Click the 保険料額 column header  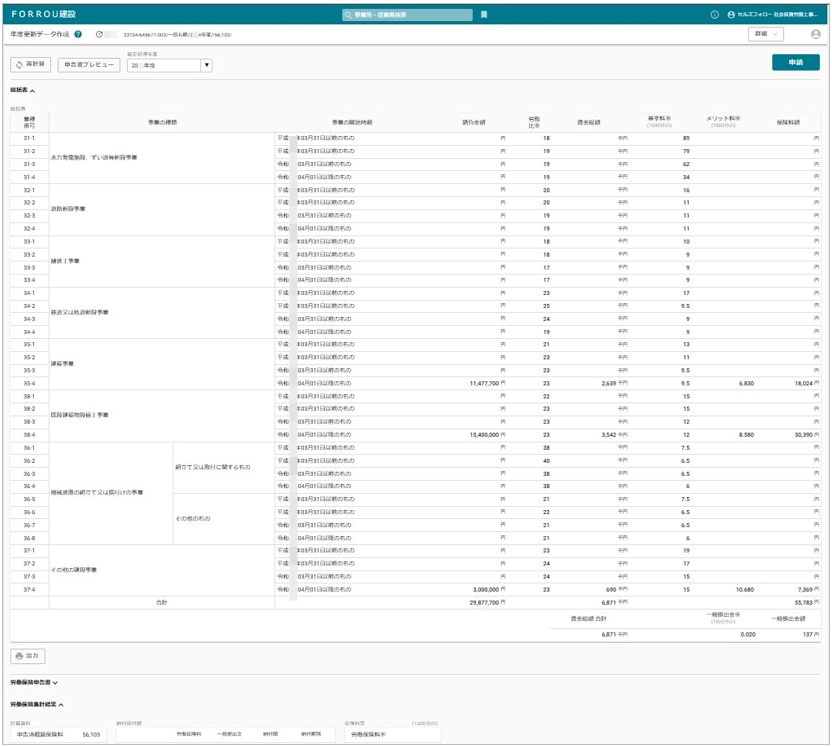[x=788, y=123]
